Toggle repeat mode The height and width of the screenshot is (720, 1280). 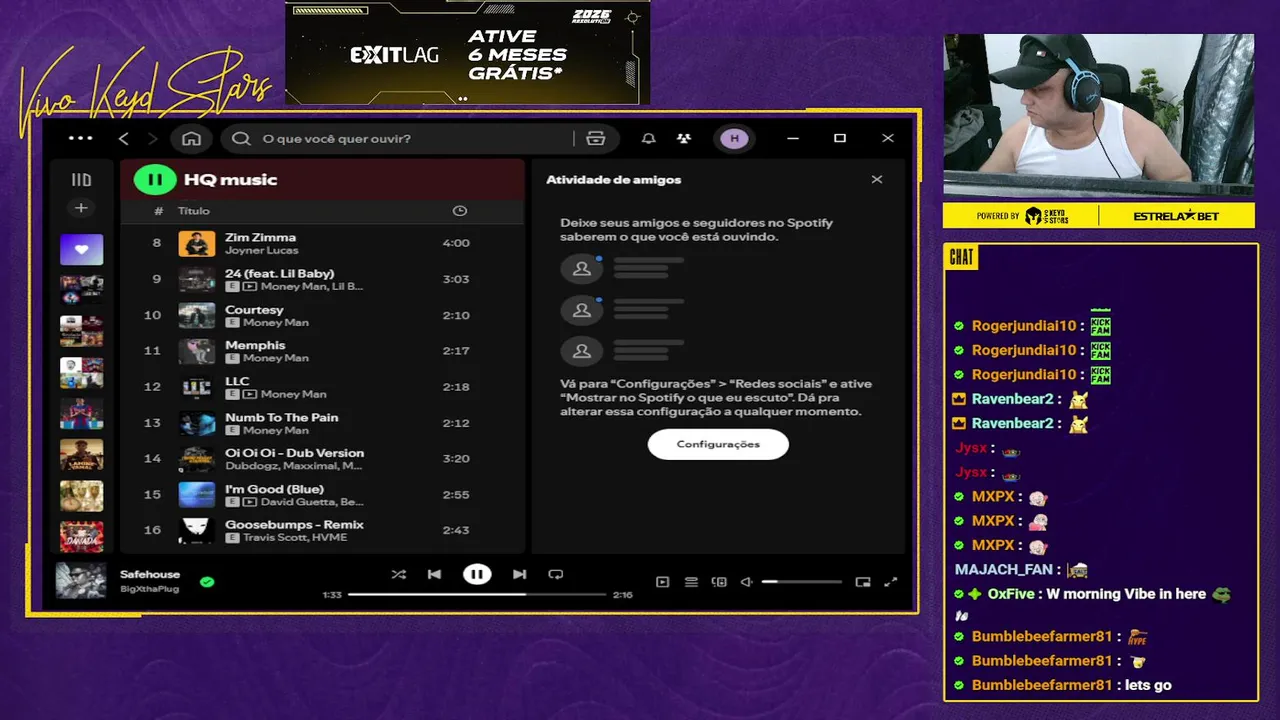pyautogui.click(x=556, y=574)
